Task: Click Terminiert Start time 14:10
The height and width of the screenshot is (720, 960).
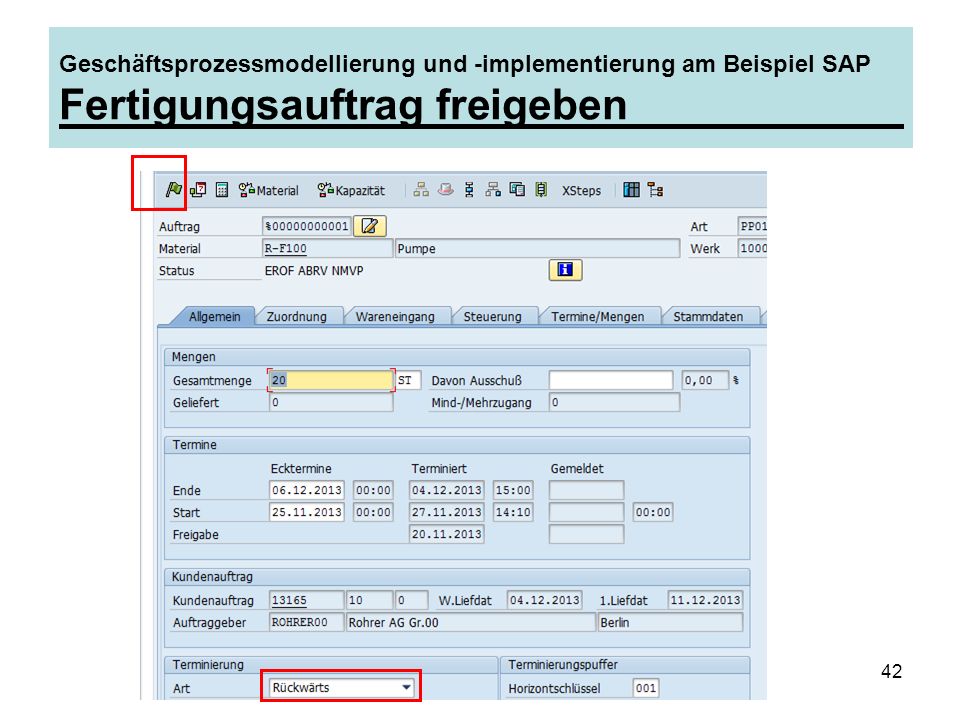Action: coord(513,512)
